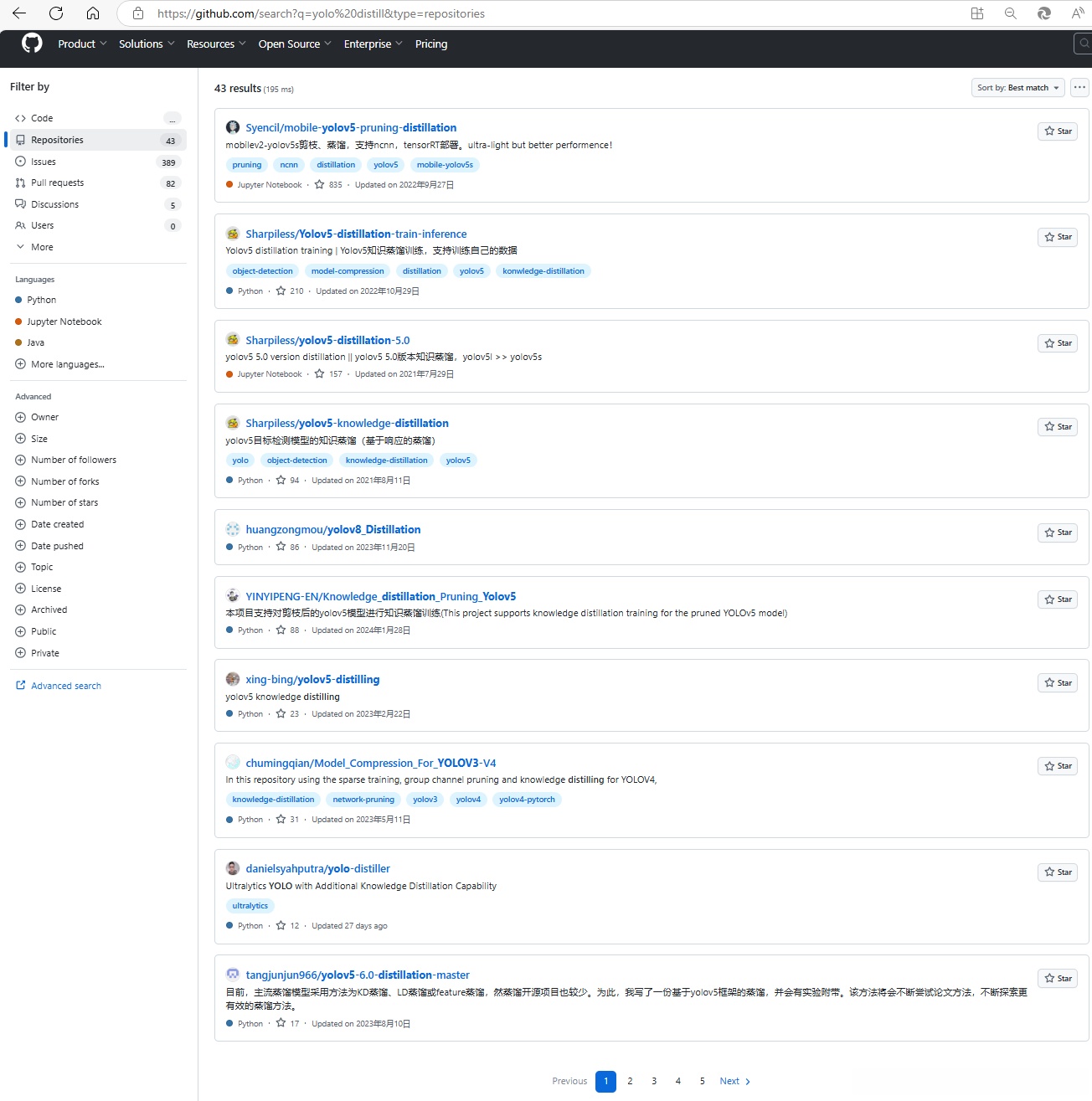
Task: Click chumingqian repository avatar
Action: pos(233,763)
